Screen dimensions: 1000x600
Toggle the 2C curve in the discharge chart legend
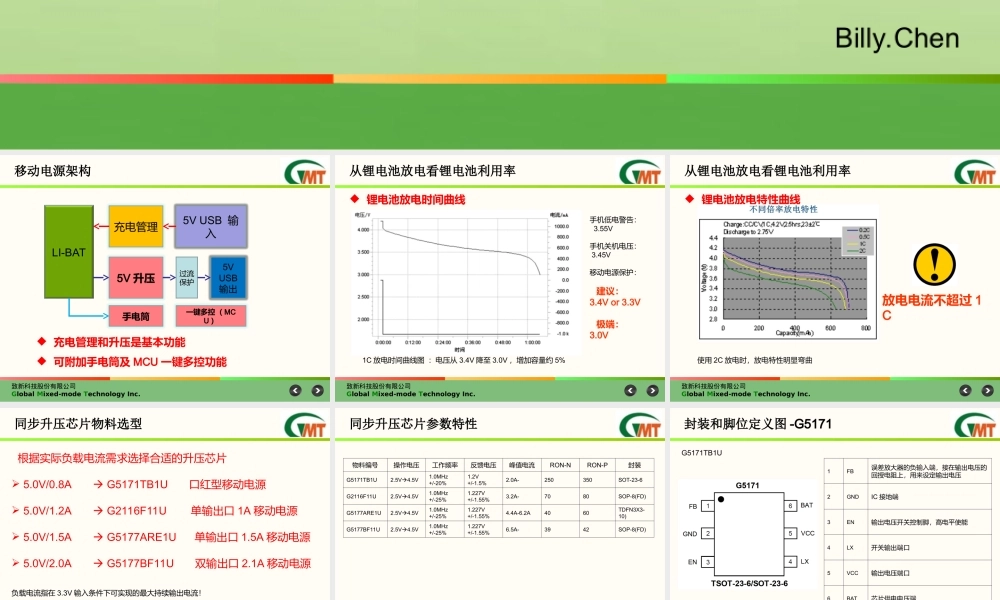pyautogui.click(x=855, y=252)
